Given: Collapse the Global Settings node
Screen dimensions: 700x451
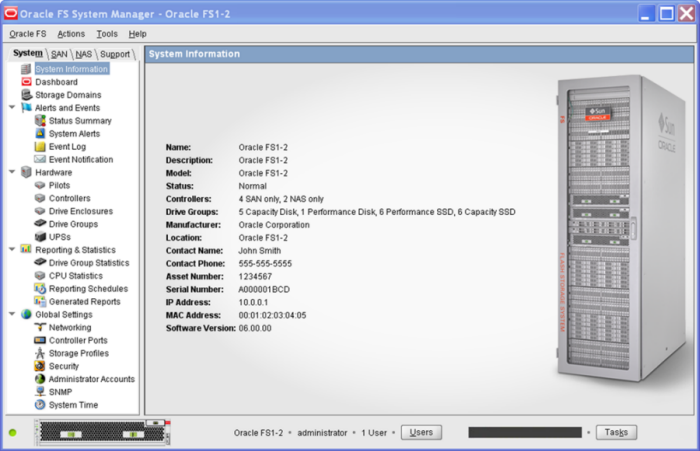Looking at the screenshot, I should (12, 314).
